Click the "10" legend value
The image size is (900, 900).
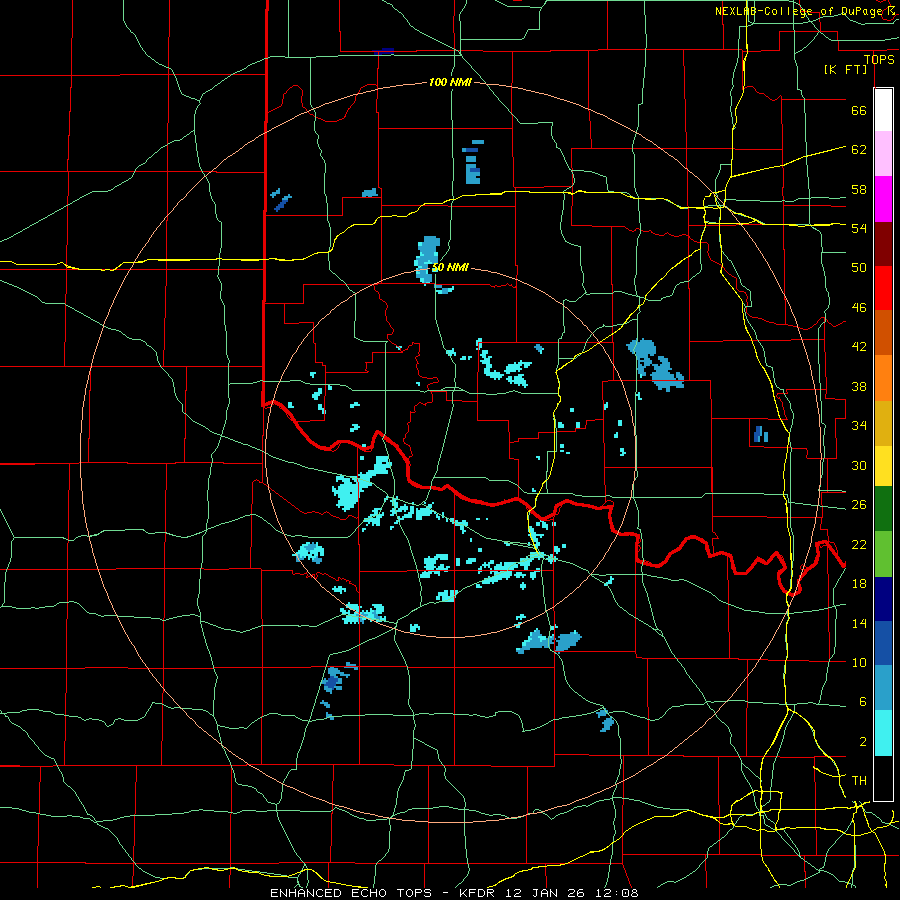(859, 662)
